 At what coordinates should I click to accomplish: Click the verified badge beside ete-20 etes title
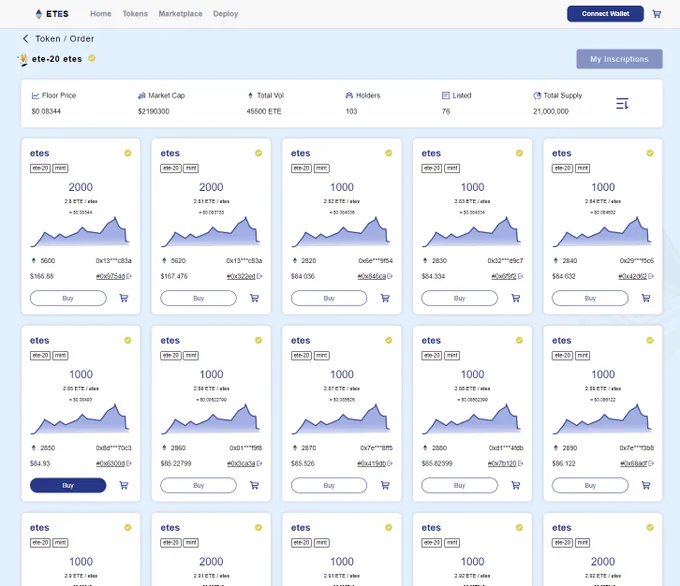(x=92, y=58)
